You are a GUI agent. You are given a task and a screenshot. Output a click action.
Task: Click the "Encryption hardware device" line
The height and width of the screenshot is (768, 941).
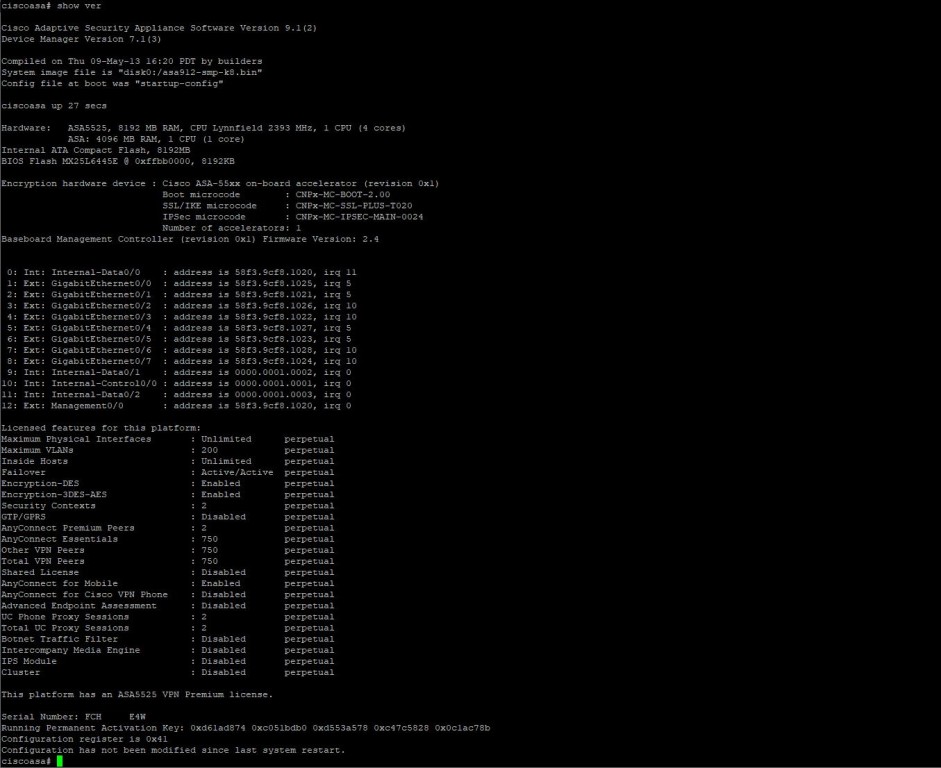pyautogui.click(x=220, y=184)
